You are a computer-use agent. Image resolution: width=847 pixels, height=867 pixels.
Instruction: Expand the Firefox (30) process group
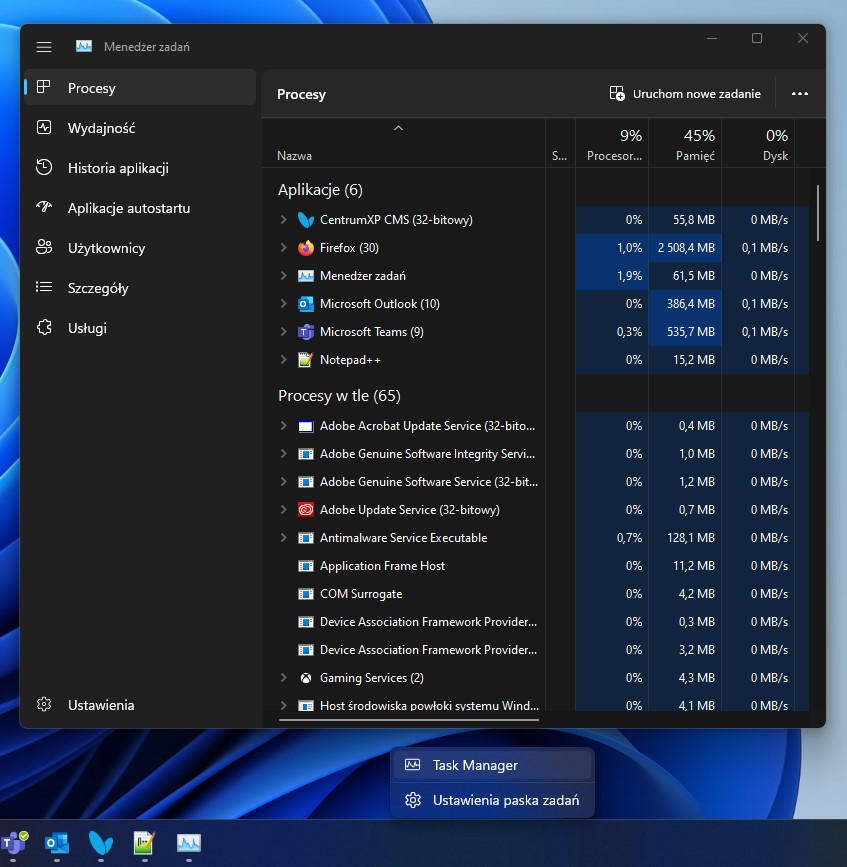[283, 248]
